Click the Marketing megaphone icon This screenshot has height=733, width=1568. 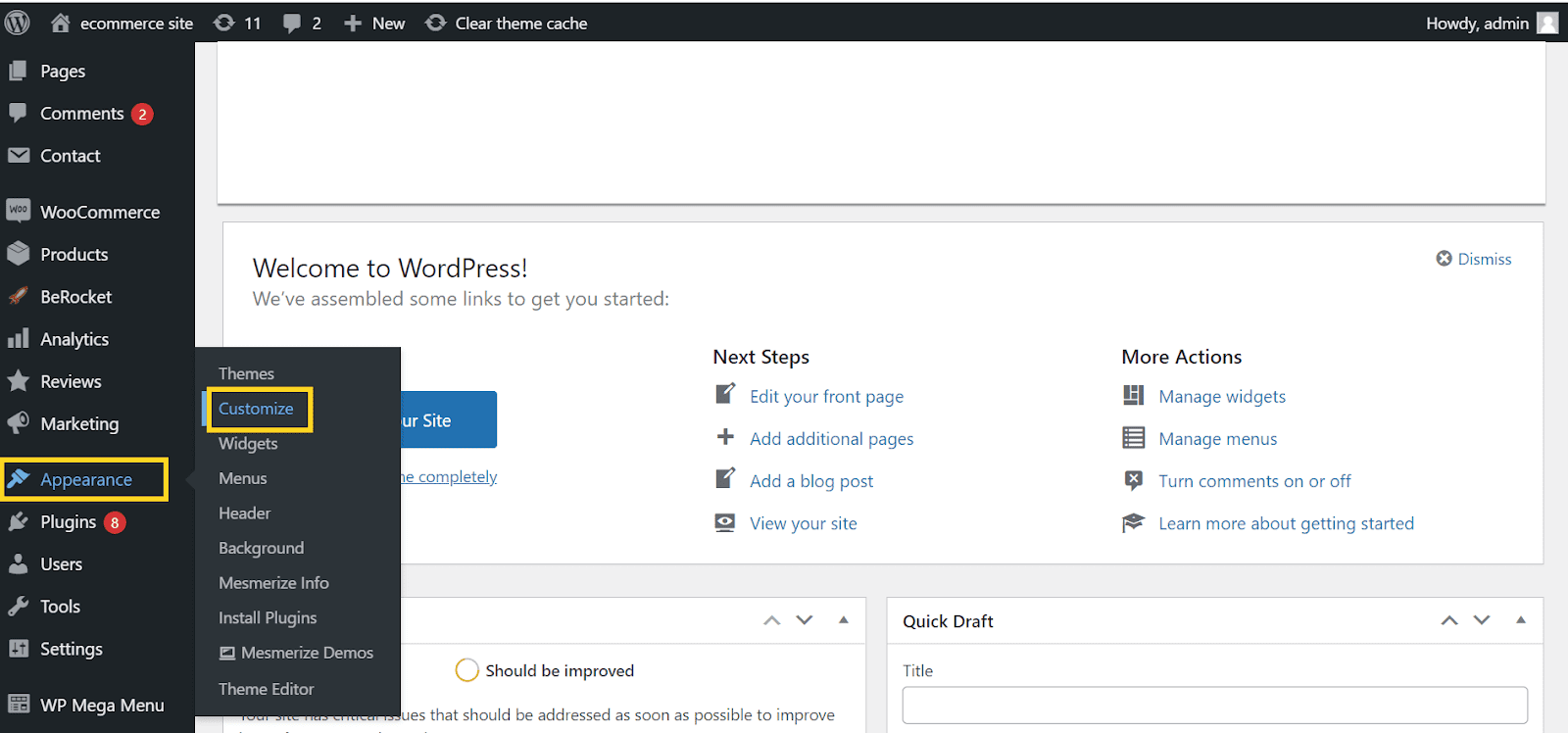tap(18, 423)
